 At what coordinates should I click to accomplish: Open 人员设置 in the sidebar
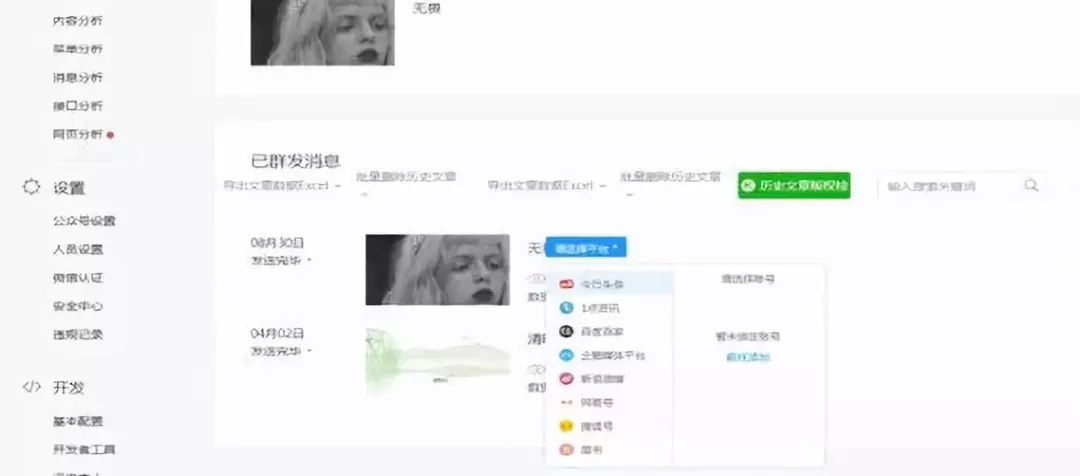(x=78, y=249)
